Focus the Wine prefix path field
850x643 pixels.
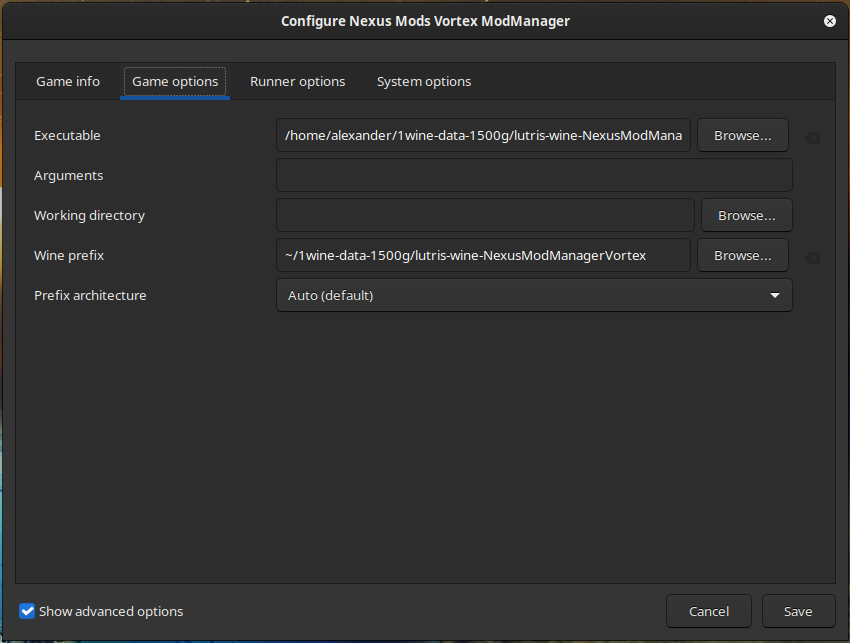[483, 255]
